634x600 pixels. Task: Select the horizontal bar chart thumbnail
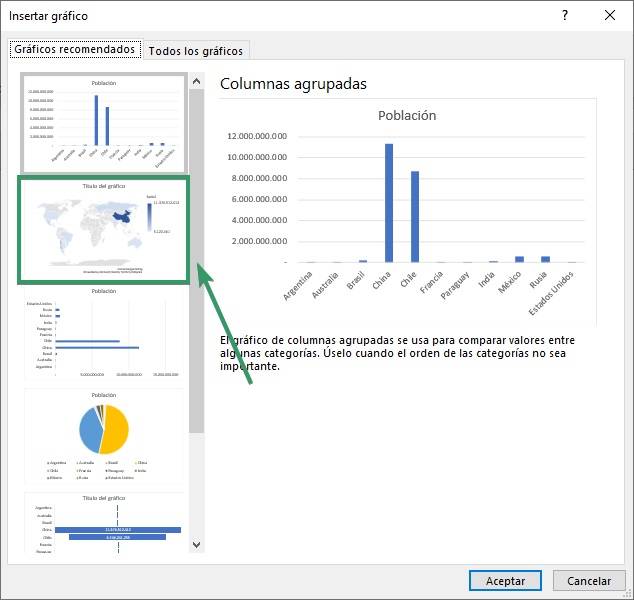pos(104,332)
